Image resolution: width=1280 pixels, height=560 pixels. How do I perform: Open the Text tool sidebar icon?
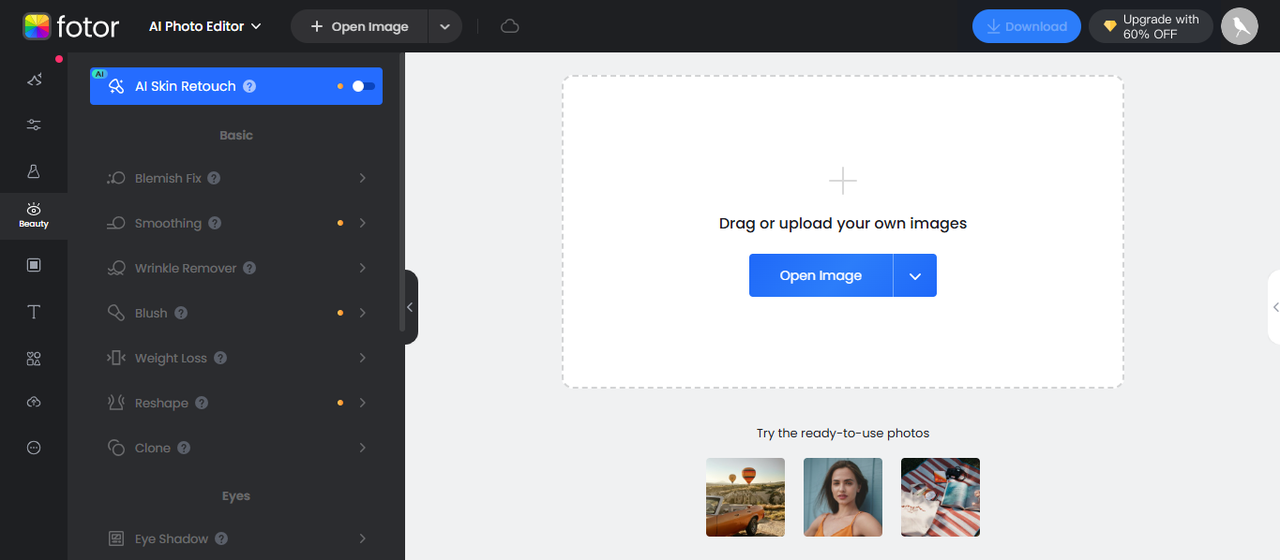pos(34,312)
